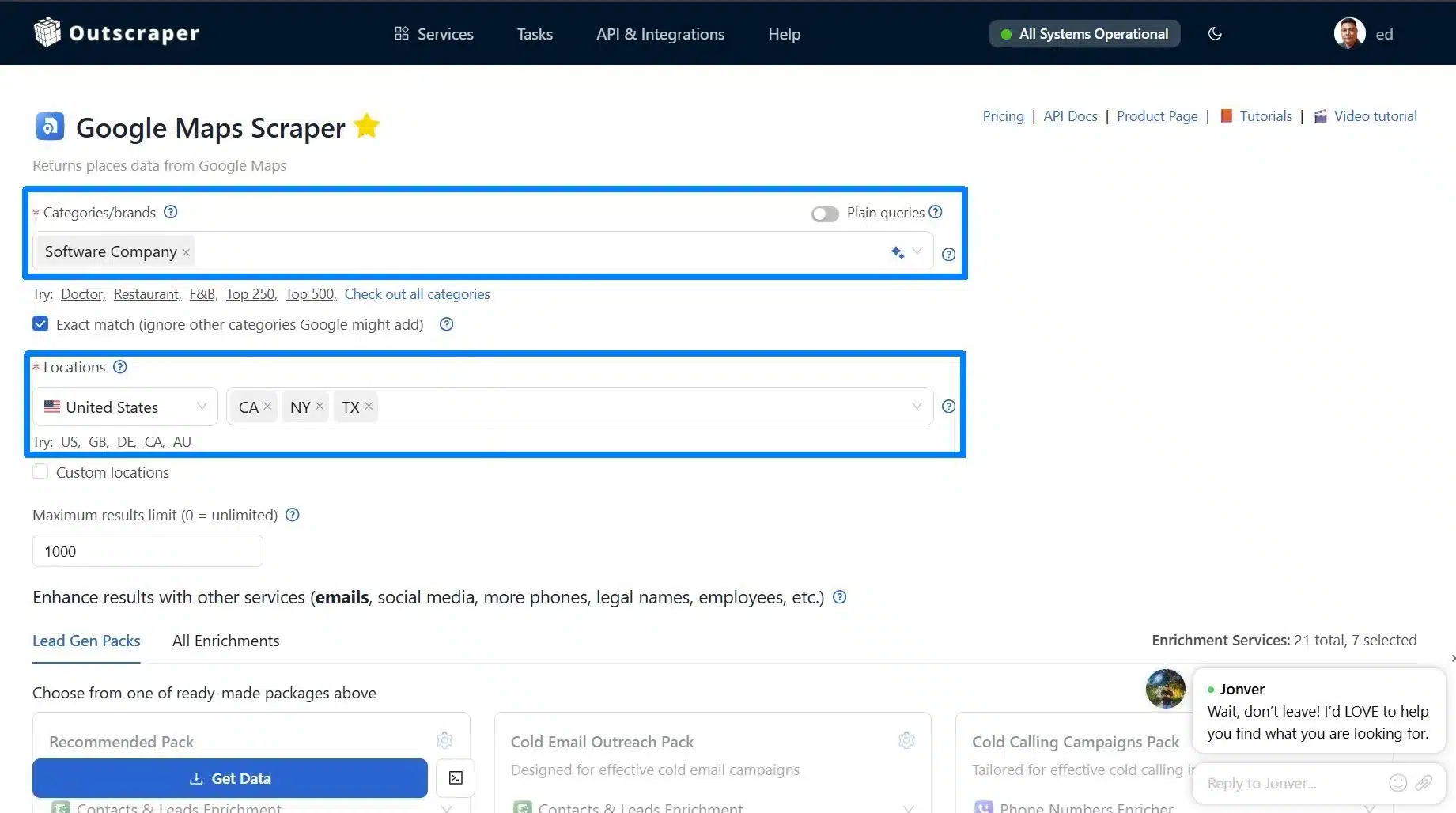Check the Custom locations checkbox

[40, 472]
